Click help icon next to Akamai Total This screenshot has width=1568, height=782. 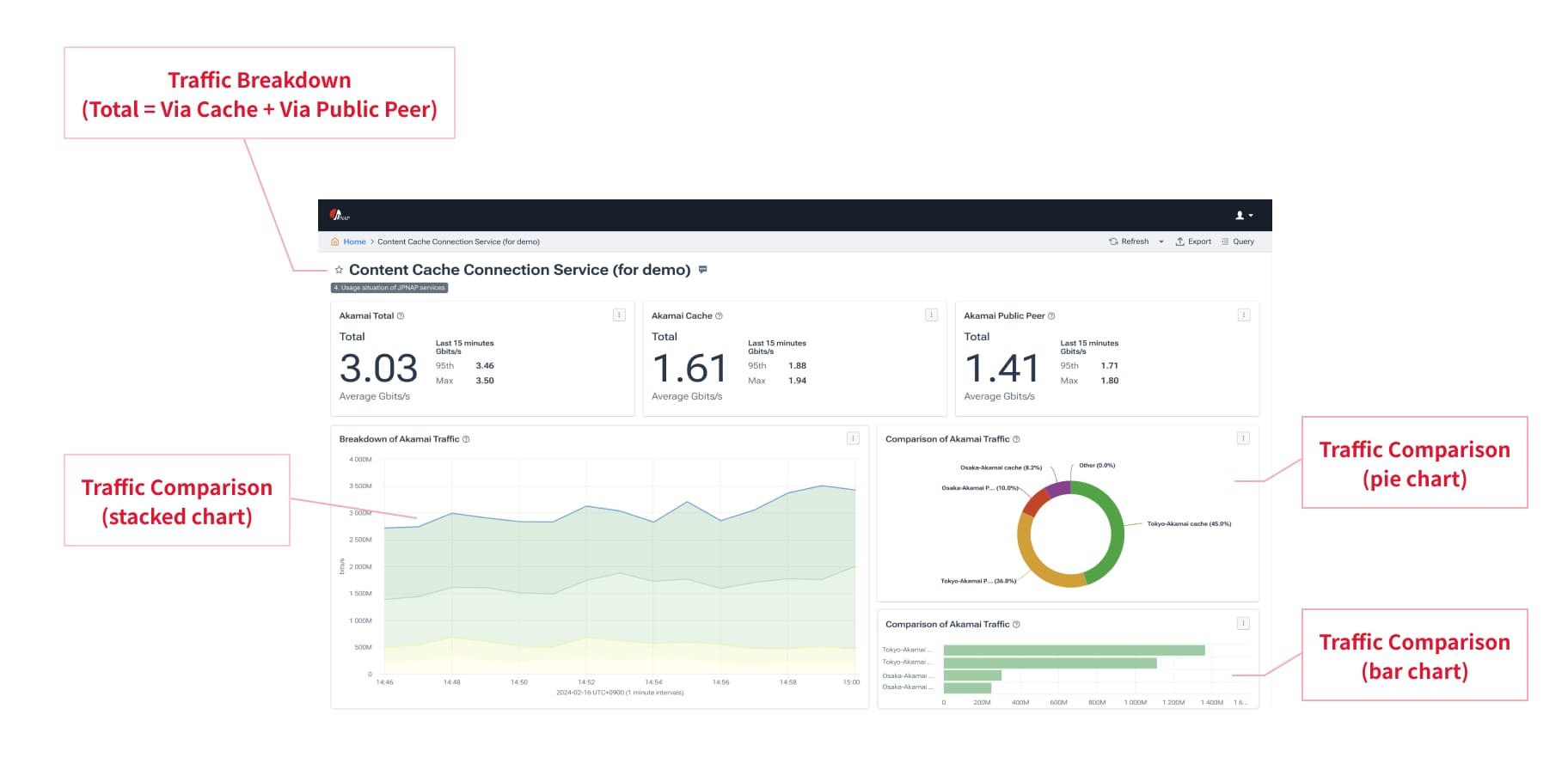click(x=401, y=316)
